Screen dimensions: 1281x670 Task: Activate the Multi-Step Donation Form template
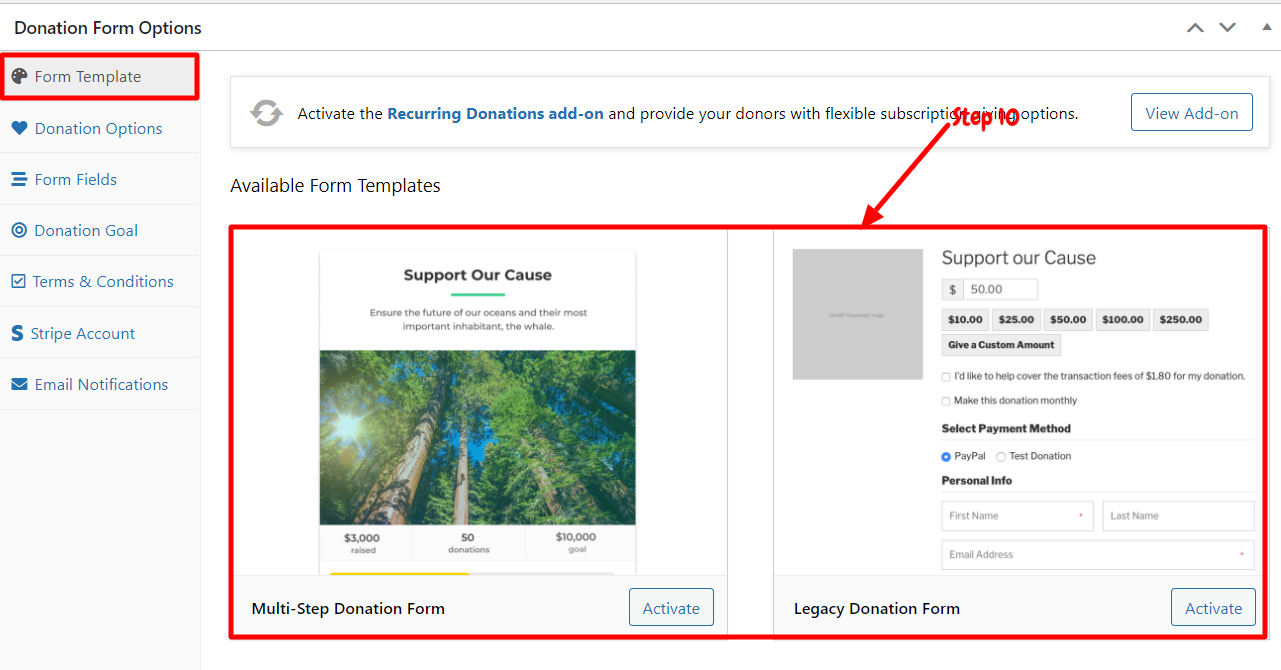(x=671, y=608)
